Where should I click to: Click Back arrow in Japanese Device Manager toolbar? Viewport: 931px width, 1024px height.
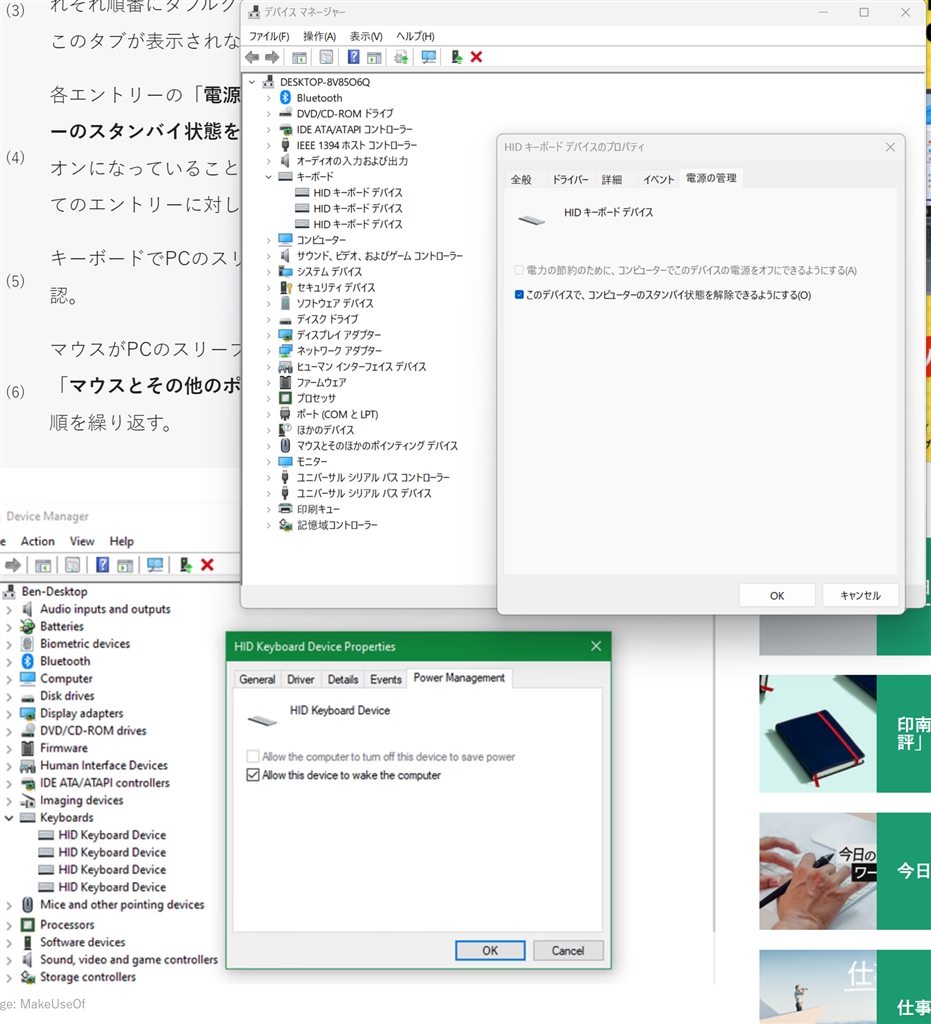252,57
